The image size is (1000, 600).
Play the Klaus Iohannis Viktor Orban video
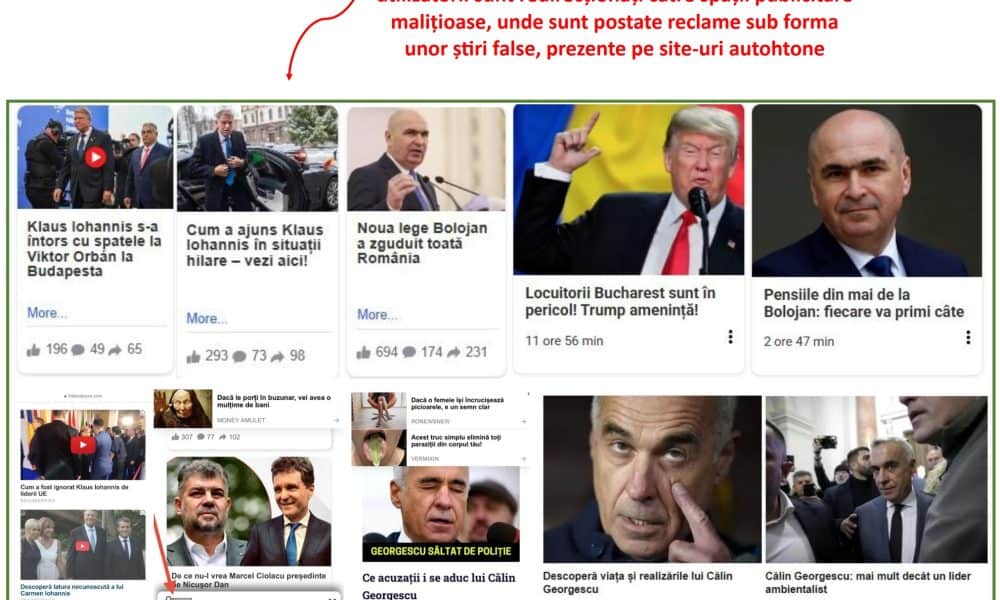point(96,157)
